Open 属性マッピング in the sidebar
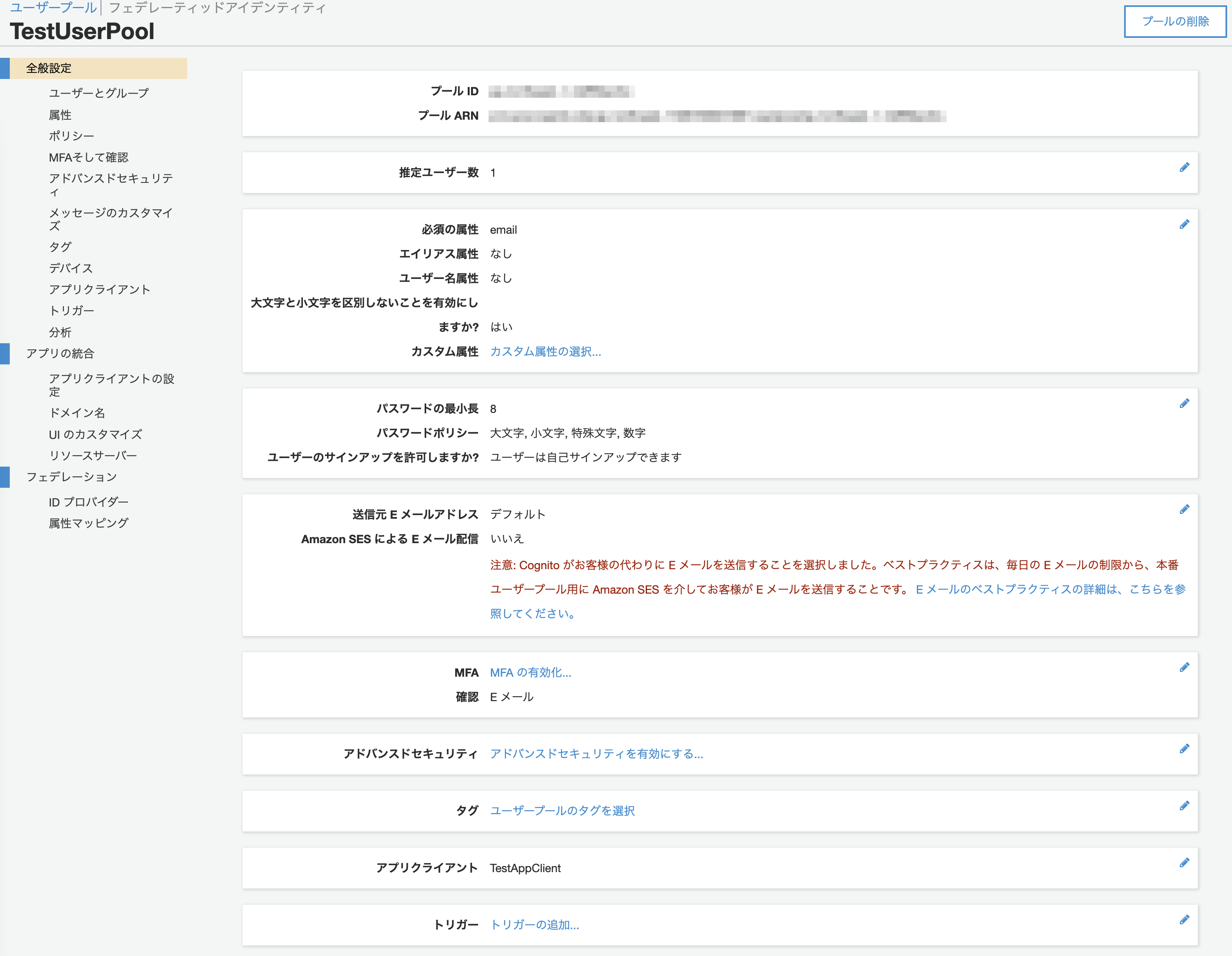This screenshot has width=1232, height=956. pos(89,524)
